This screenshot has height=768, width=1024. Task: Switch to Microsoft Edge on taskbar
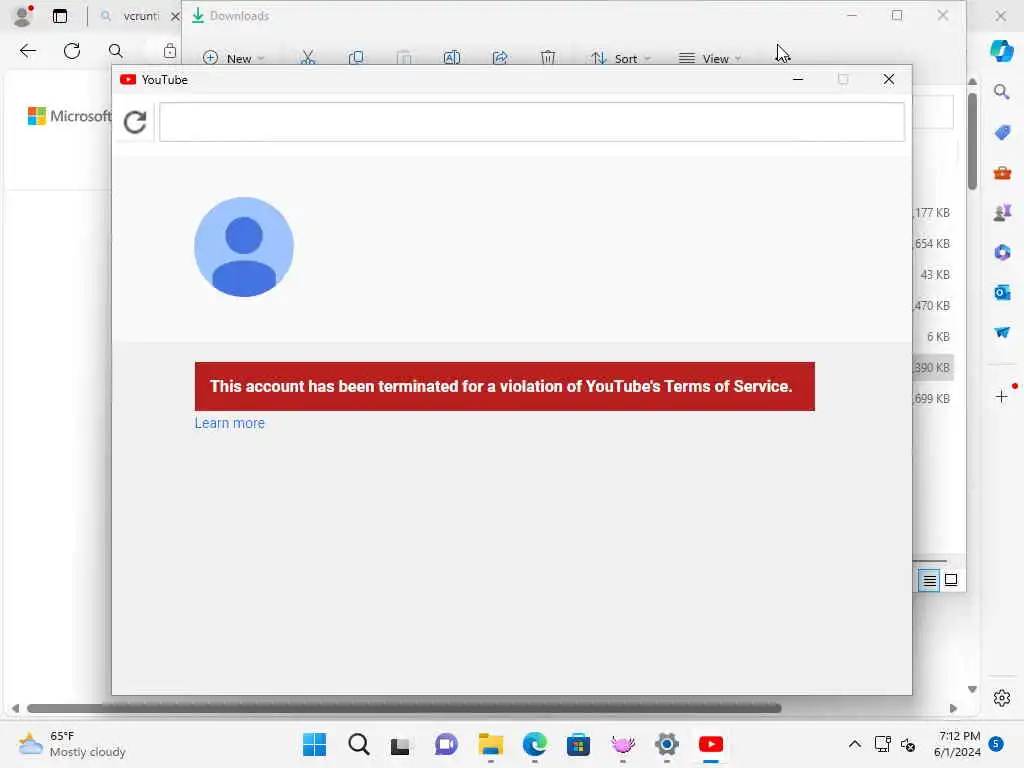(534, 744)
